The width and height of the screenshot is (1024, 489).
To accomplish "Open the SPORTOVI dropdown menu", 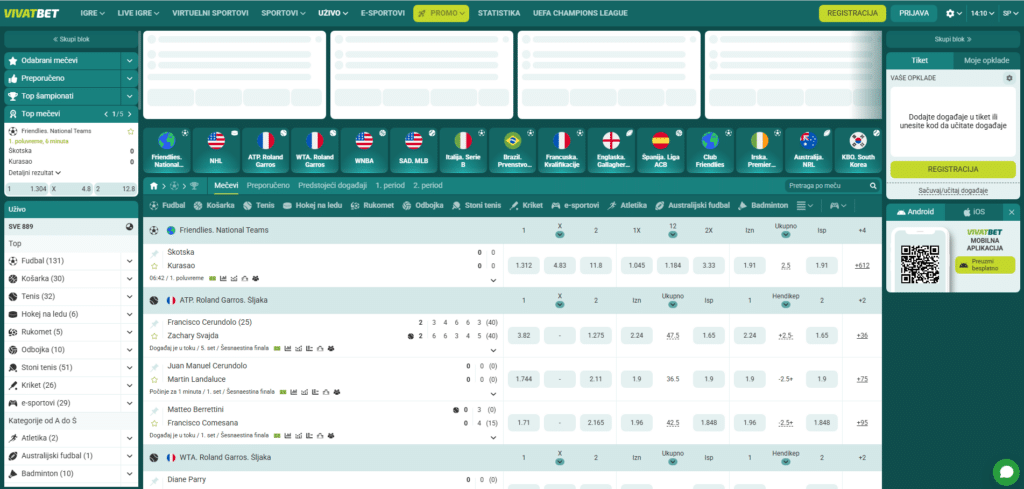I will [x=283, y=13].
